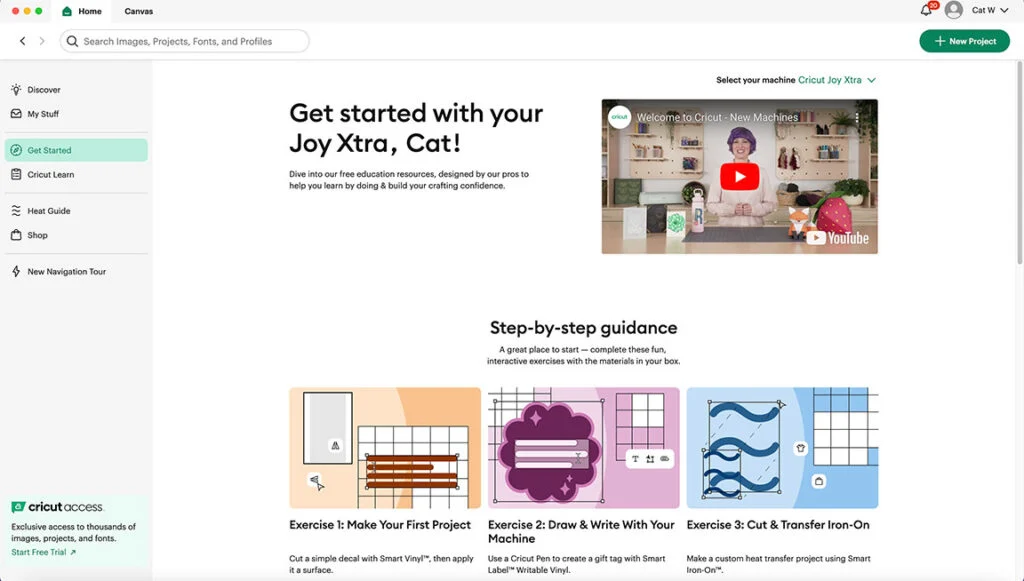Click the Discover lightbulb icon
The image size is (1024, 581).
pos(16,89)
